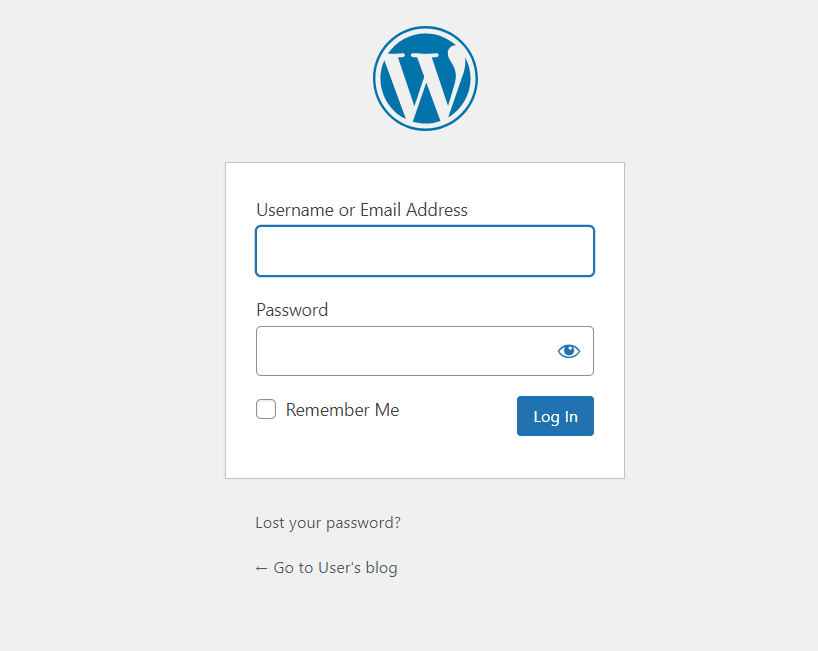Open the Lost your password link

point(328,522)
